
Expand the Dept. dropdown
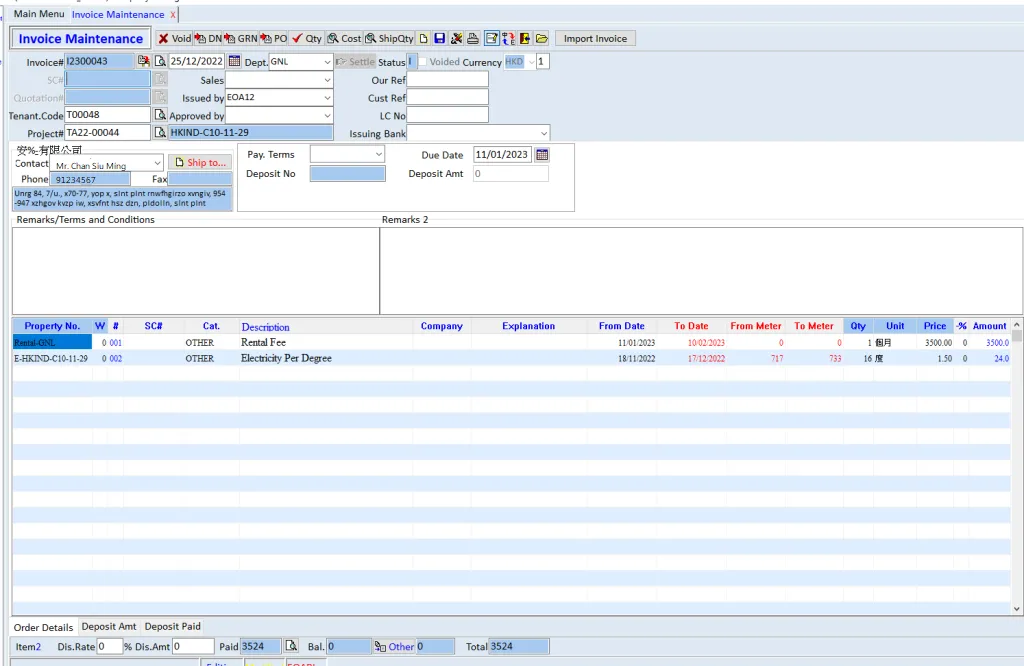327,62
